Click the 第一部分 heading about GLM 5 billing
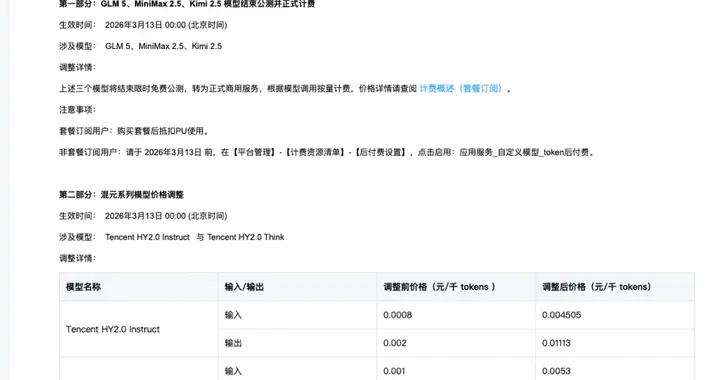 (x=187, y=4)
